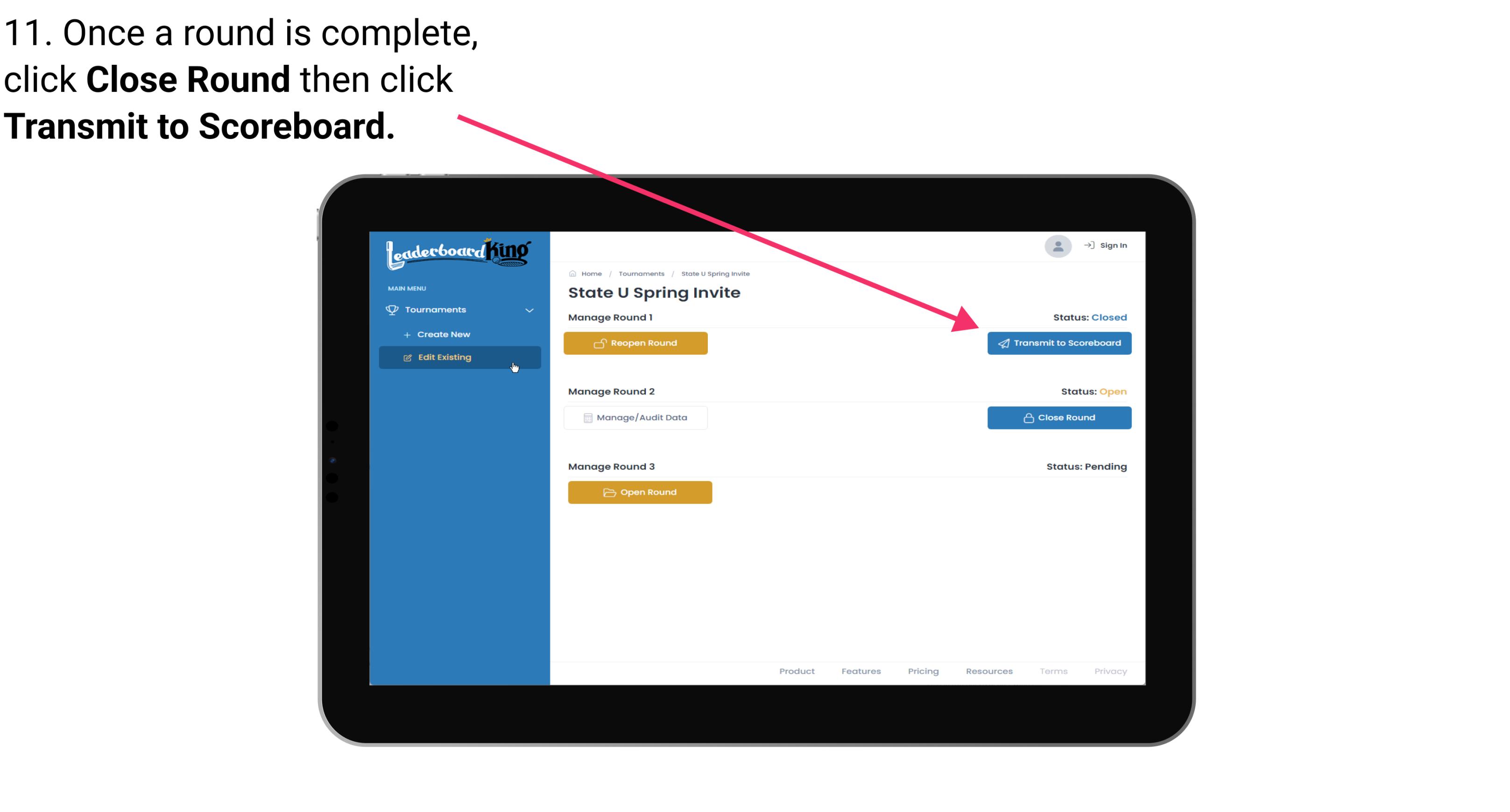This screenshot has height=812, width=1510.
Task: Click the Reopen Round button
Action: pyautogui.click(x=637, y=342)
